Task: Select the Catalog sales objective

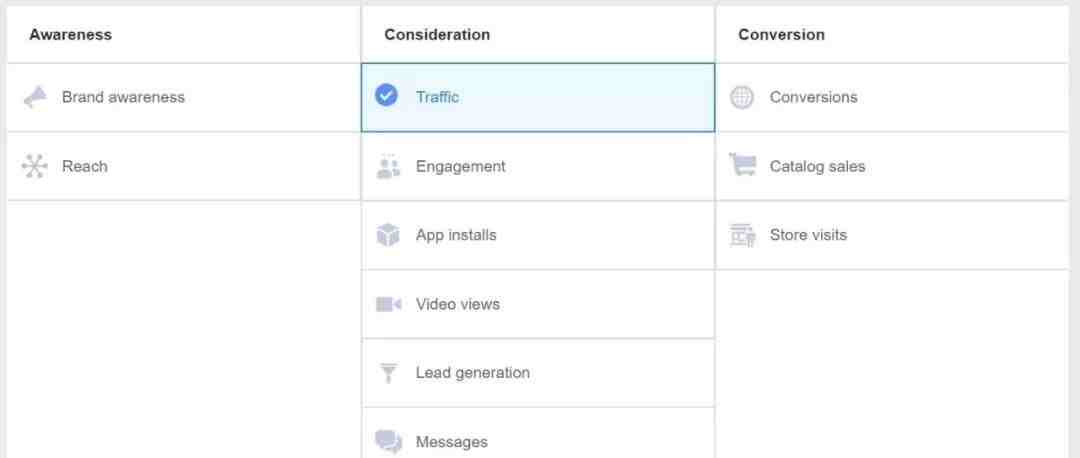Action: pos(893,166)
